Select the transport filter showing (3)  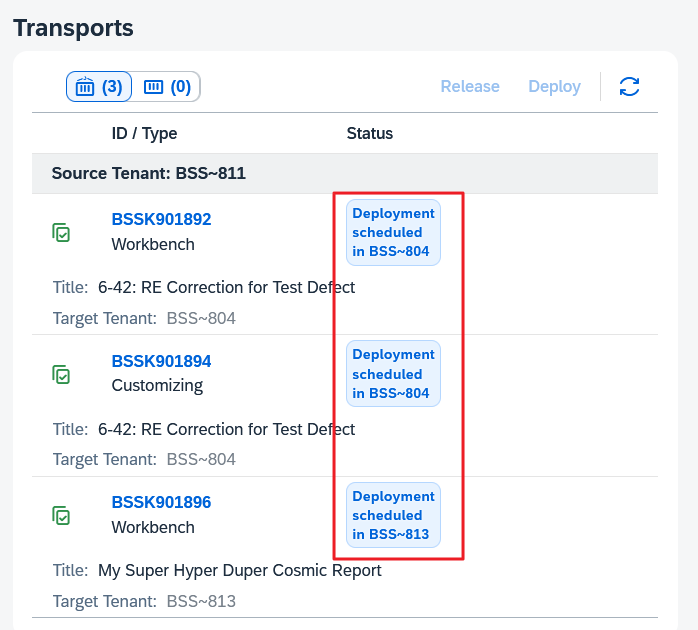click(99, 87)
